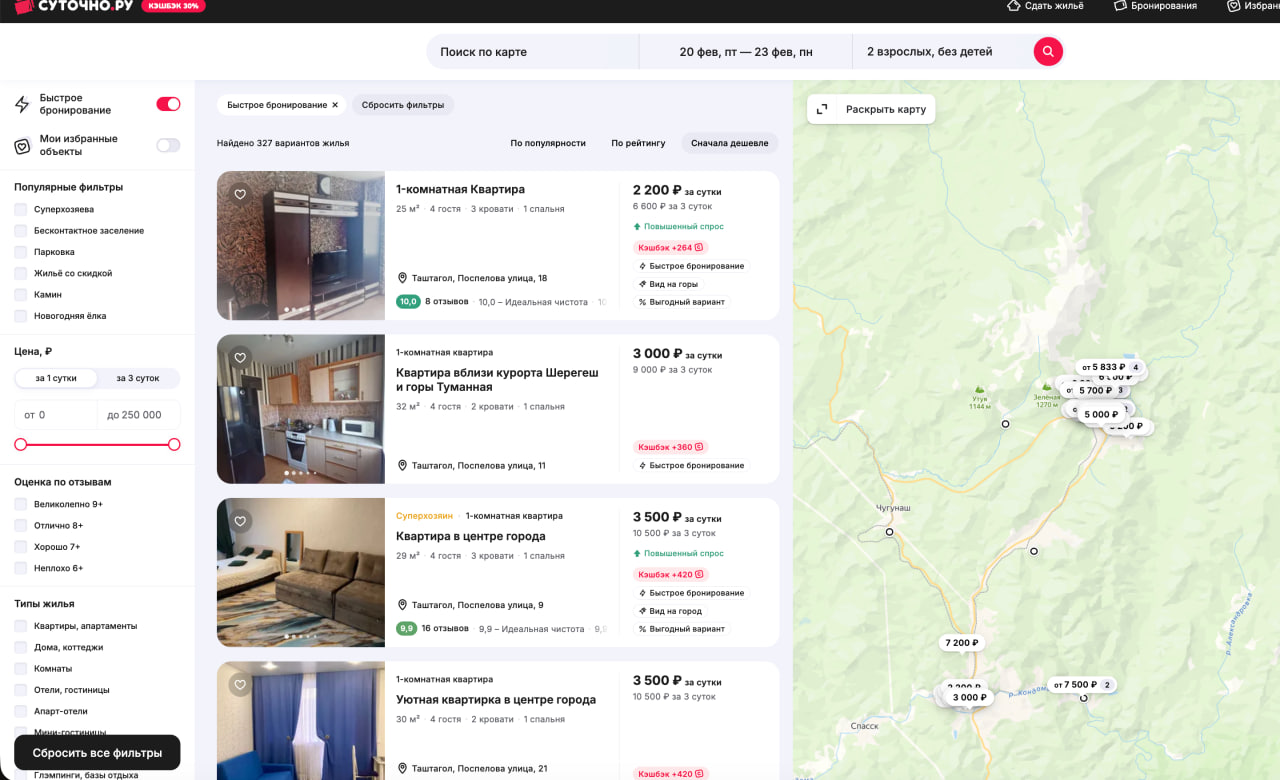Click heart icon on Квартира в центре города
The width and height of the screenshot is (1280, 780).
(240, 521)
